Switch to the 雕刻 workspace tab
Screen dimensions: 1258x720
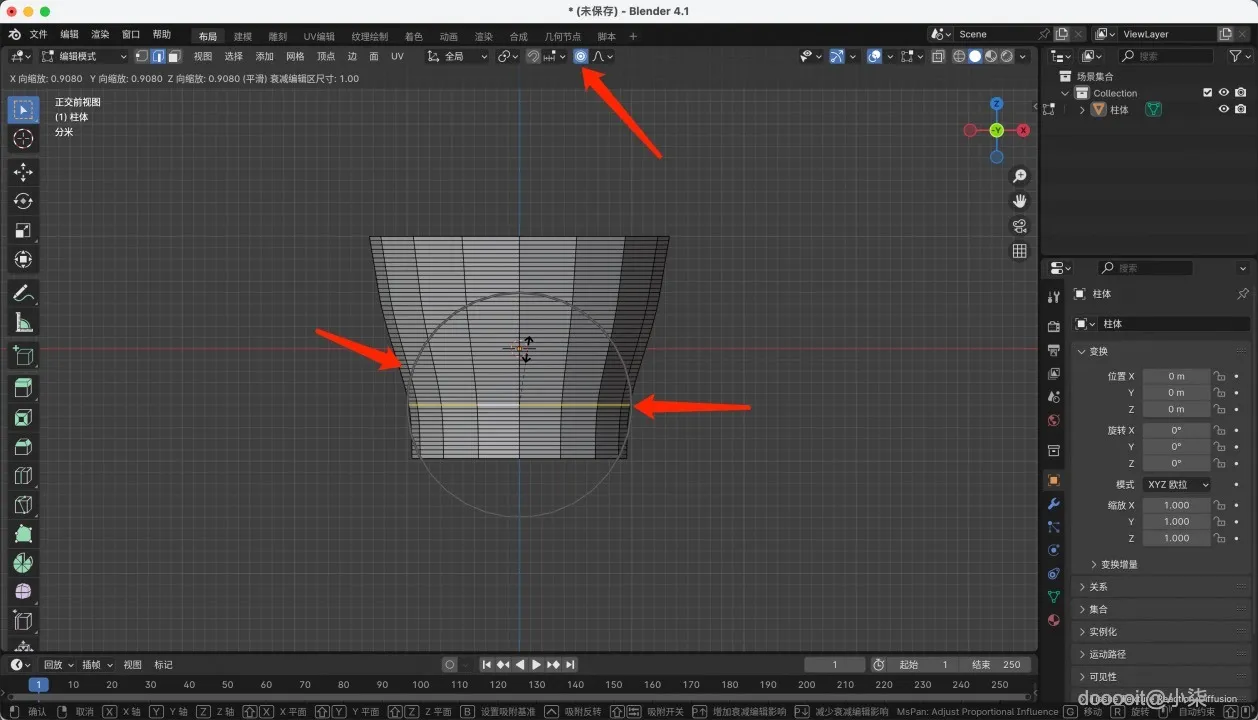[x=277, y=36]
